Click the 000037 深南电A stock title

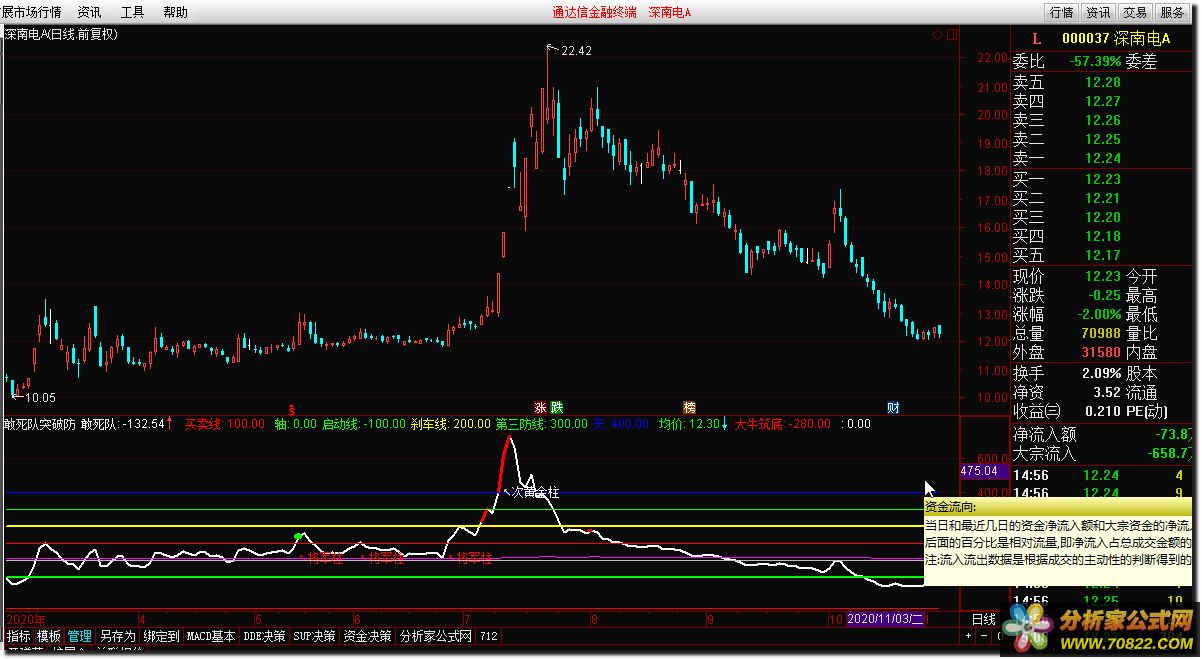(1117, 39)
